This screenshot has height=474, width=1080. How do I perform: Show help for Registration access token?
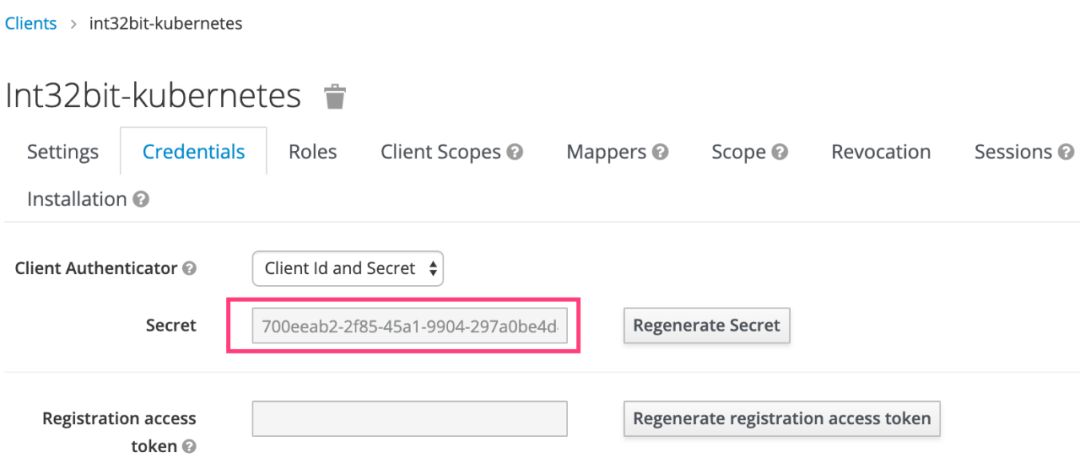pos(189,446)
